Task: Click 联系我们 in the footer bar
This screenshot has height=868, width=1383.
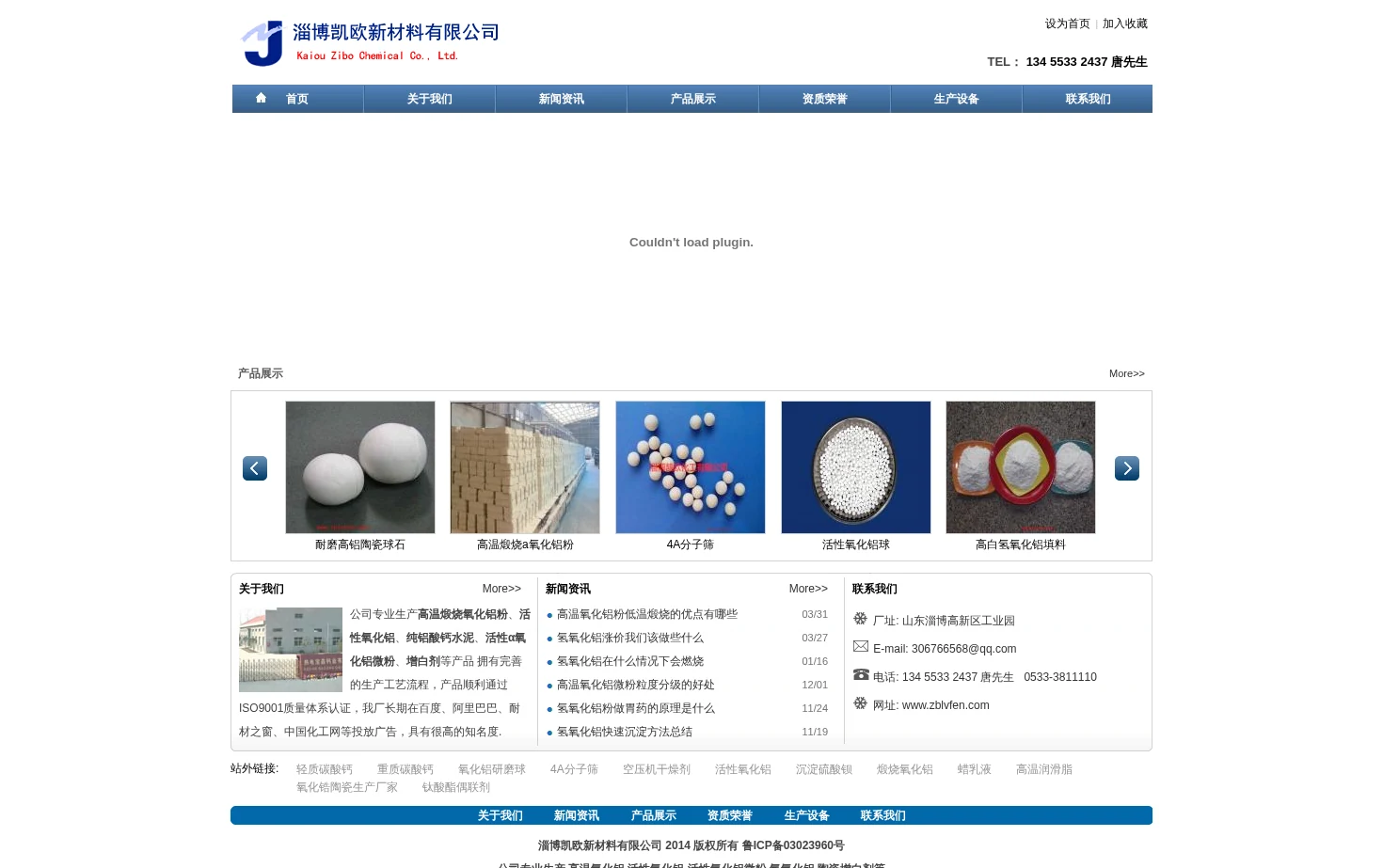Action: tap(883, 815)
